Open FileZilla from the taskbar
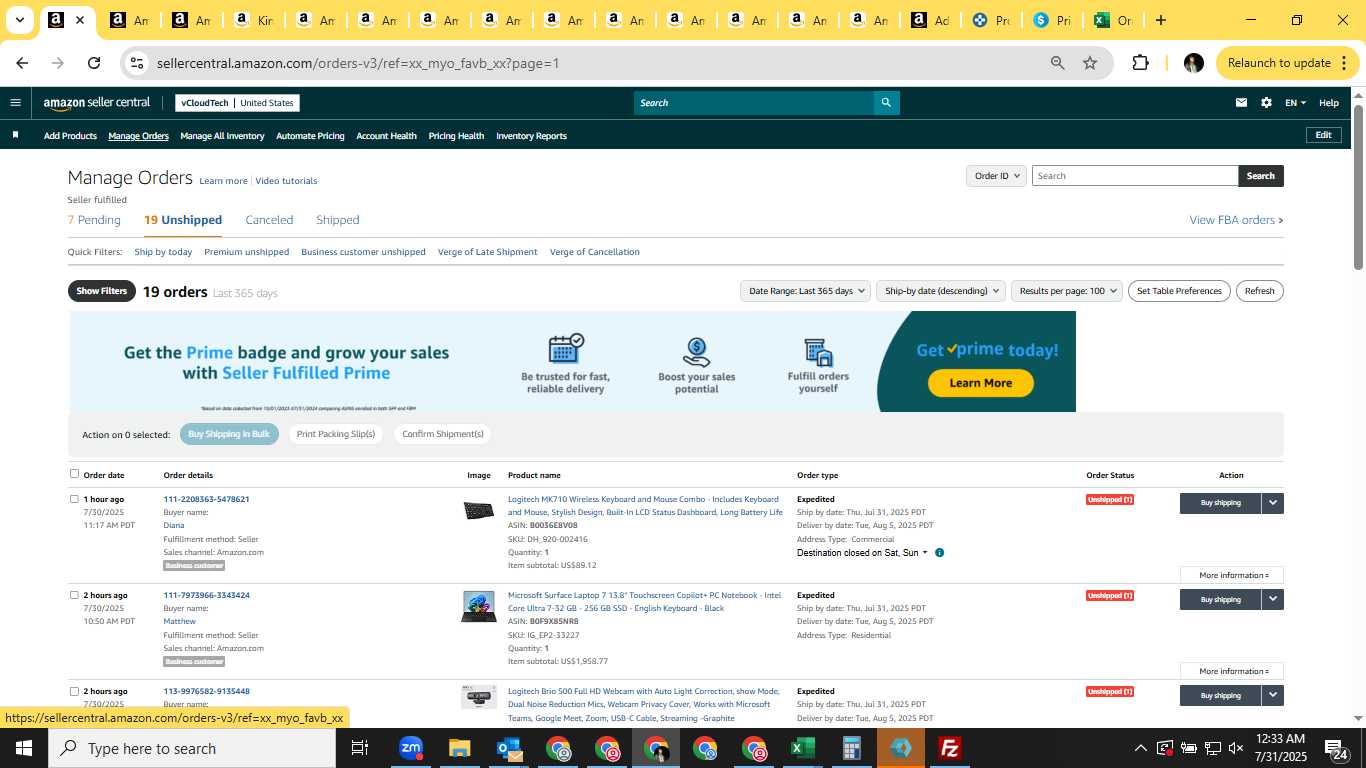 [x=950, y=748]
